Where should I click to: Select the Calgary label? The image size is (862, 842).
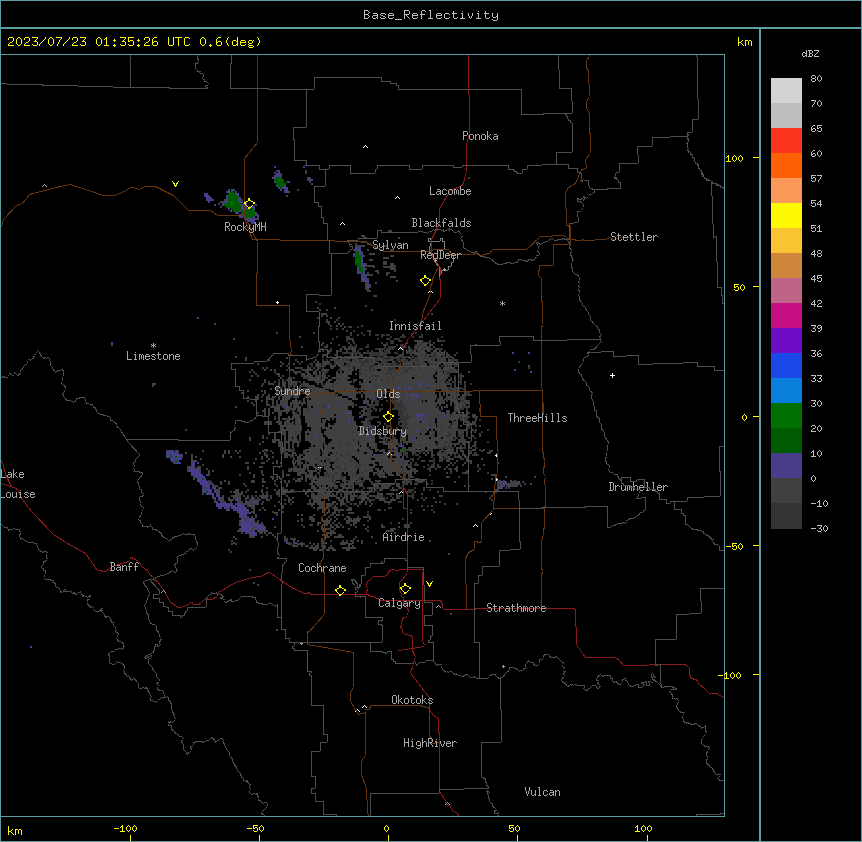pos(399,603)
